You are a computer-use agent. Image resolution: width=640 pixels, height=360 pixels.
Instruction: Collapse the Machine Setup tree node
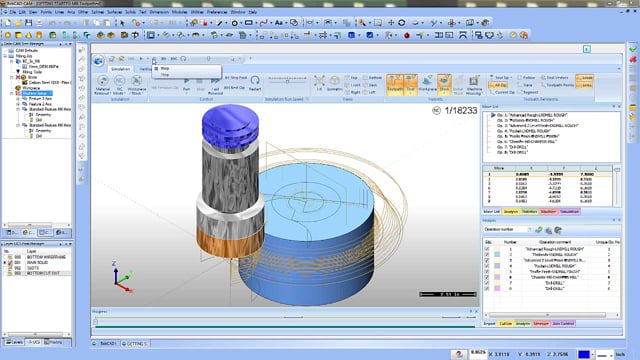(12, 93)
